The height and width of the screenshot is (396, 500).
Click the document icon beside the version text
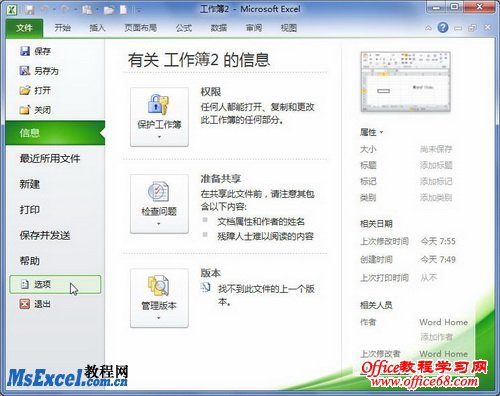(206, 287)
